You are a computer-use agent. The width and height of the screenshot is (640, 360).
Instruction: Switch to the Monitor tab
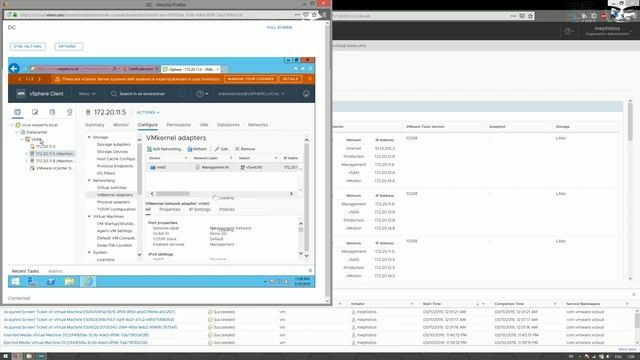(x=121, y=124)
